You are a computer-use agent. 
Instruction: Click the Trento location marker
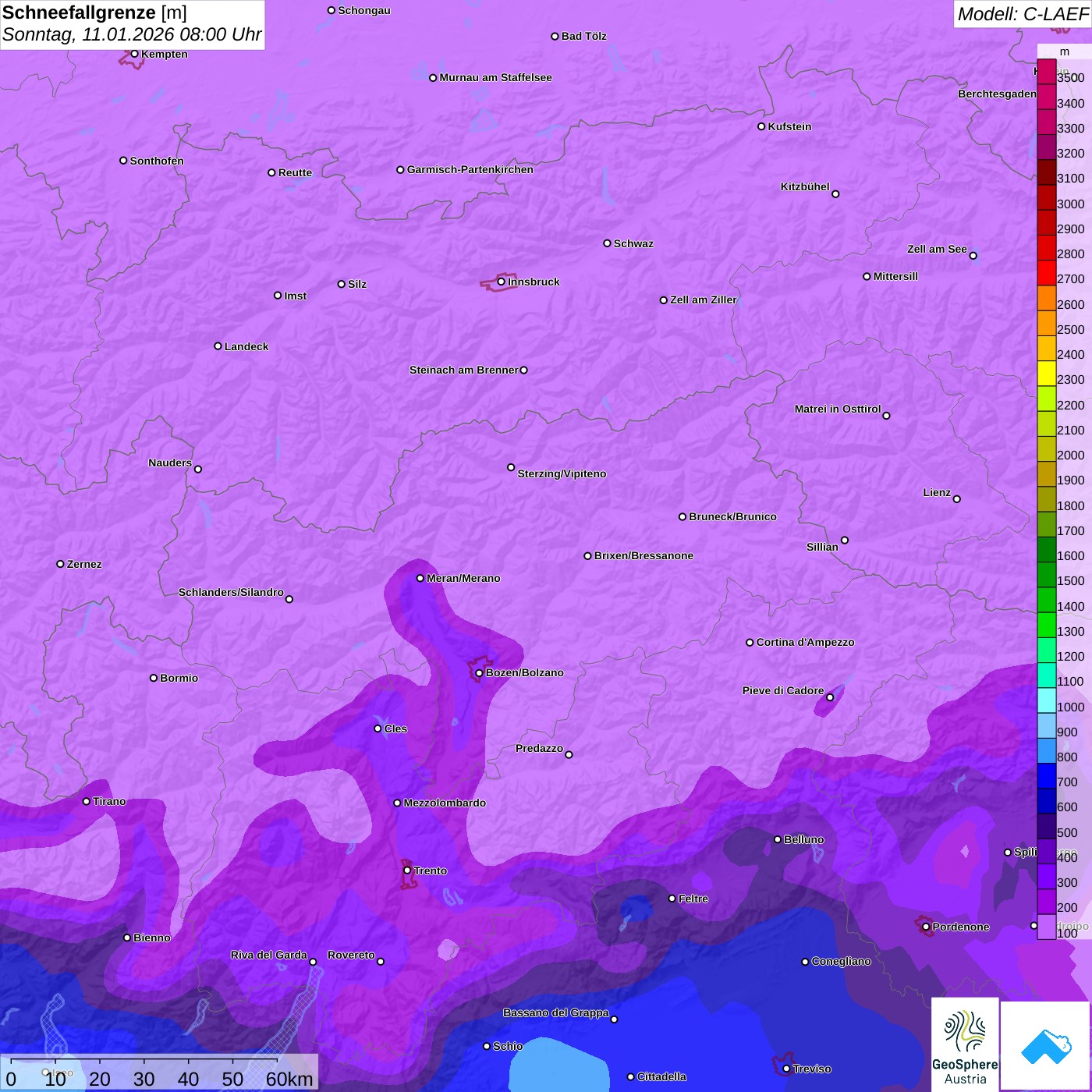(x=406, y=870)
